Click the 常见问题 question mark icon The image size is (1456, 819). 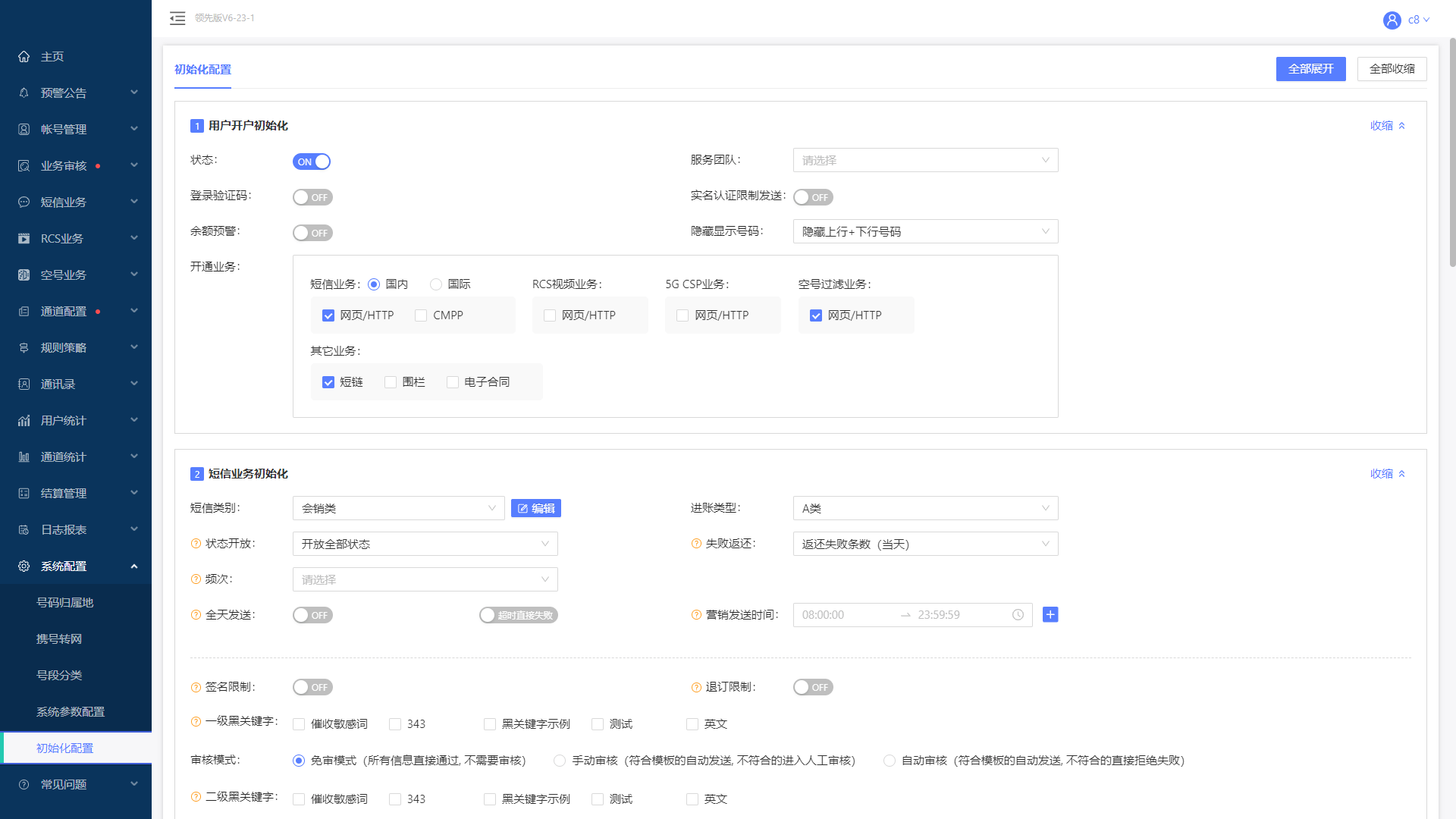24,785
